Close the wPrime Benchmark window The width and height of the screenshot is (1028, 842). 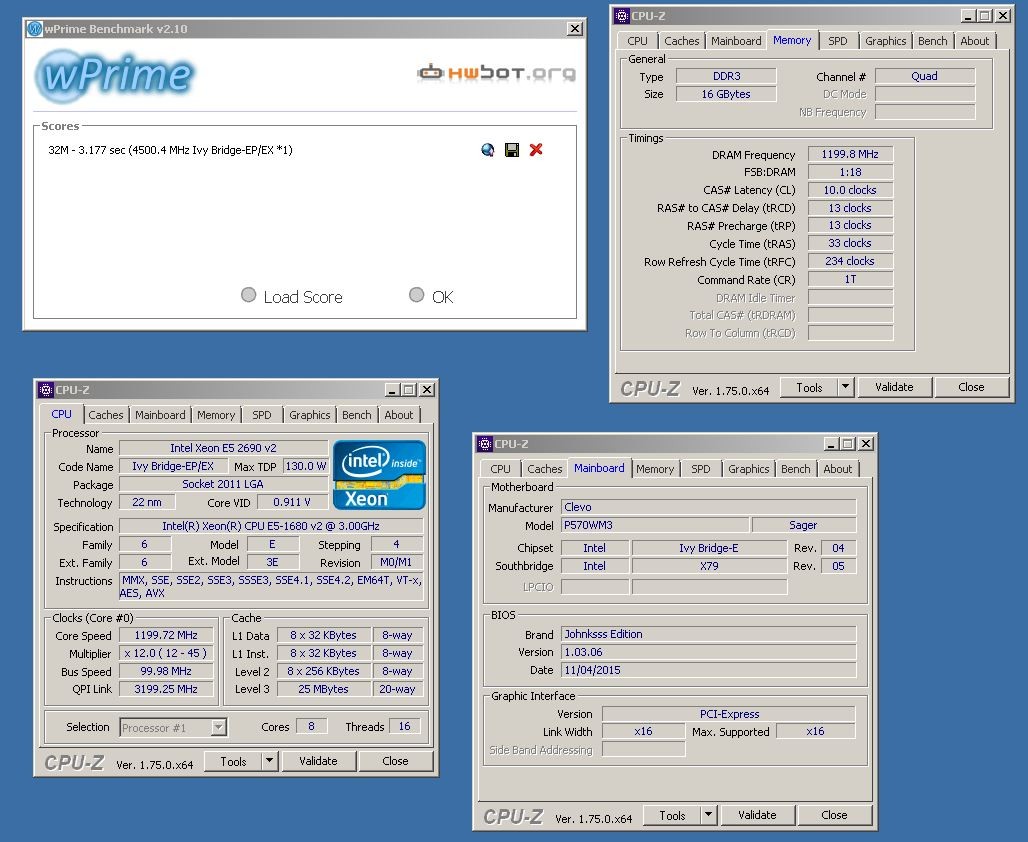tap(574, 29)
